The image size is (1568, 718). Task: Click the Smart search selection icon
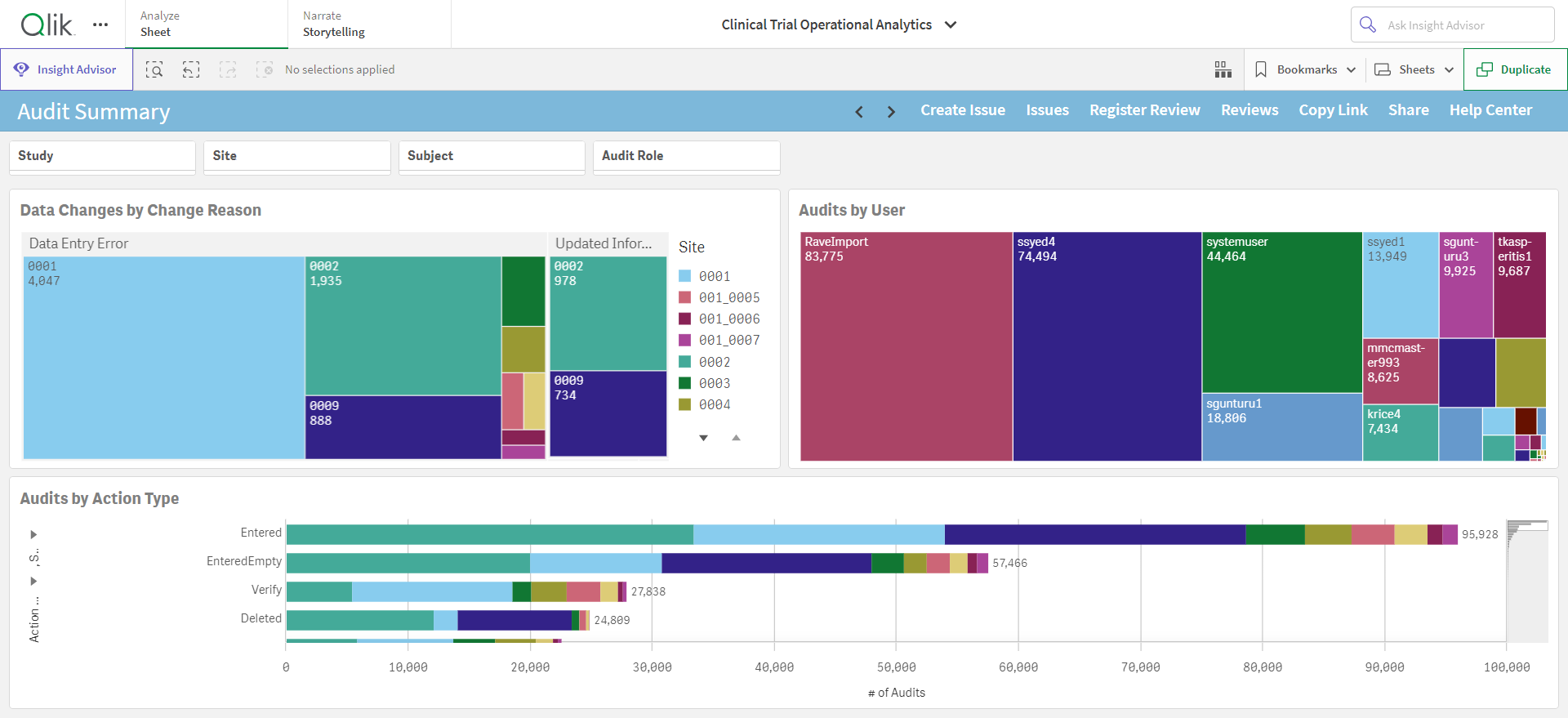click(x=154, y=69)
